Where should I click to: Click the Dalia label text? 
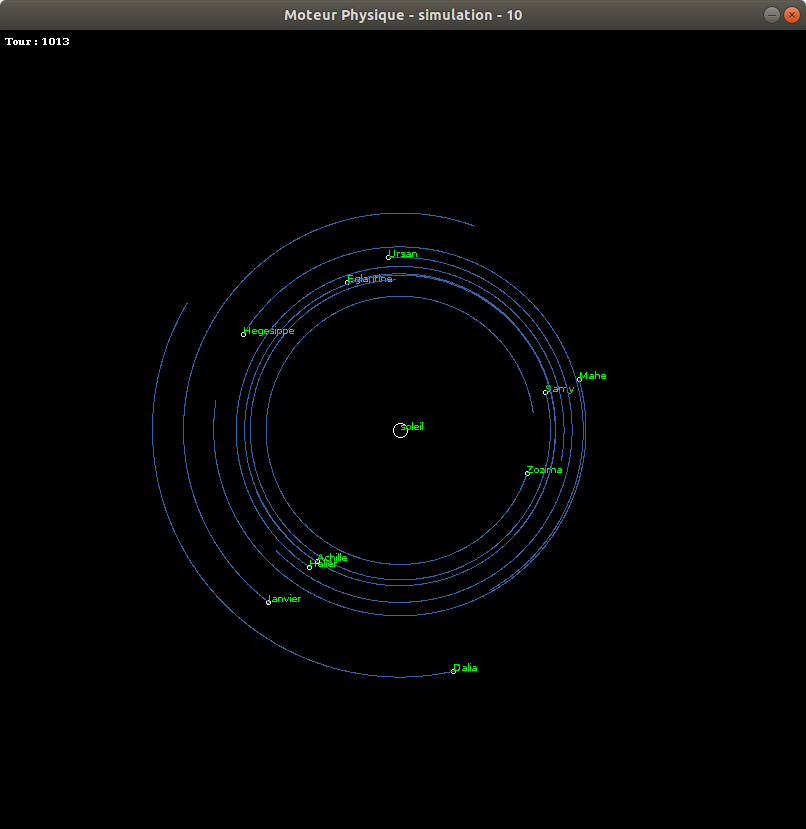pyautogui.click(x=465, y=667)
